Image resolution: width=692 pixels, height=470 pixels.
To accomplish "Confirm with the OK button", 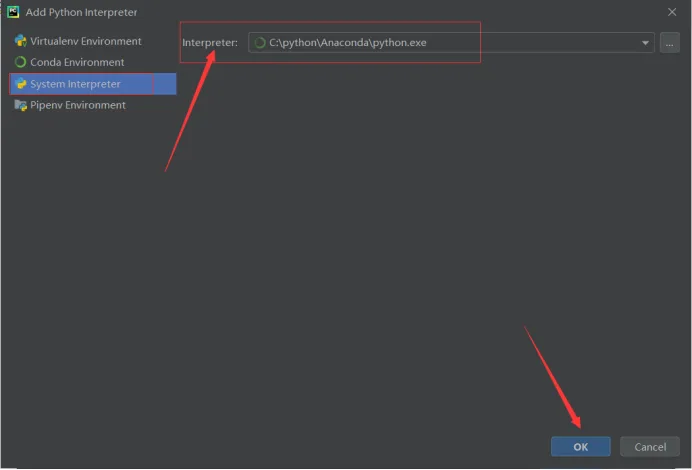I will tap(580, 447).
